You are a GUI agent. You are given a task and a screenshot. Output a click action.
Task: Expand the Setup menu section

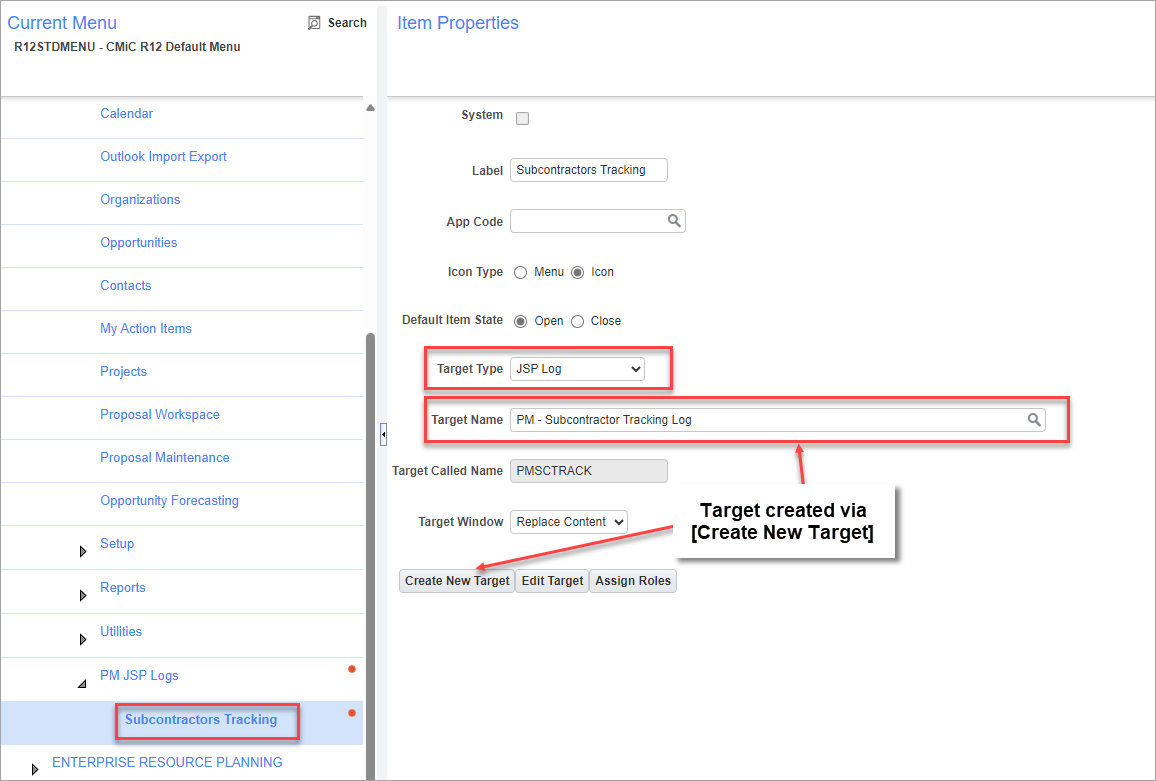click(83, 547)
